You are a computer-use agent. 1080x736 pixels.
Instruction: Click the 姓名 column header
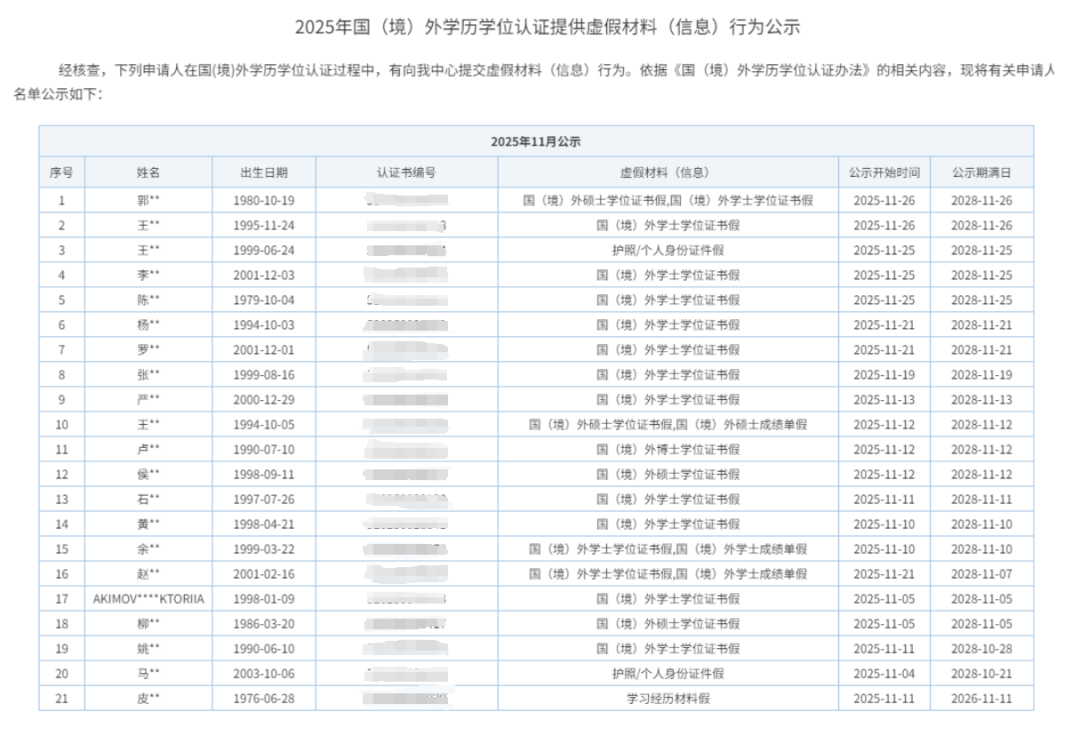click(146, 171)
